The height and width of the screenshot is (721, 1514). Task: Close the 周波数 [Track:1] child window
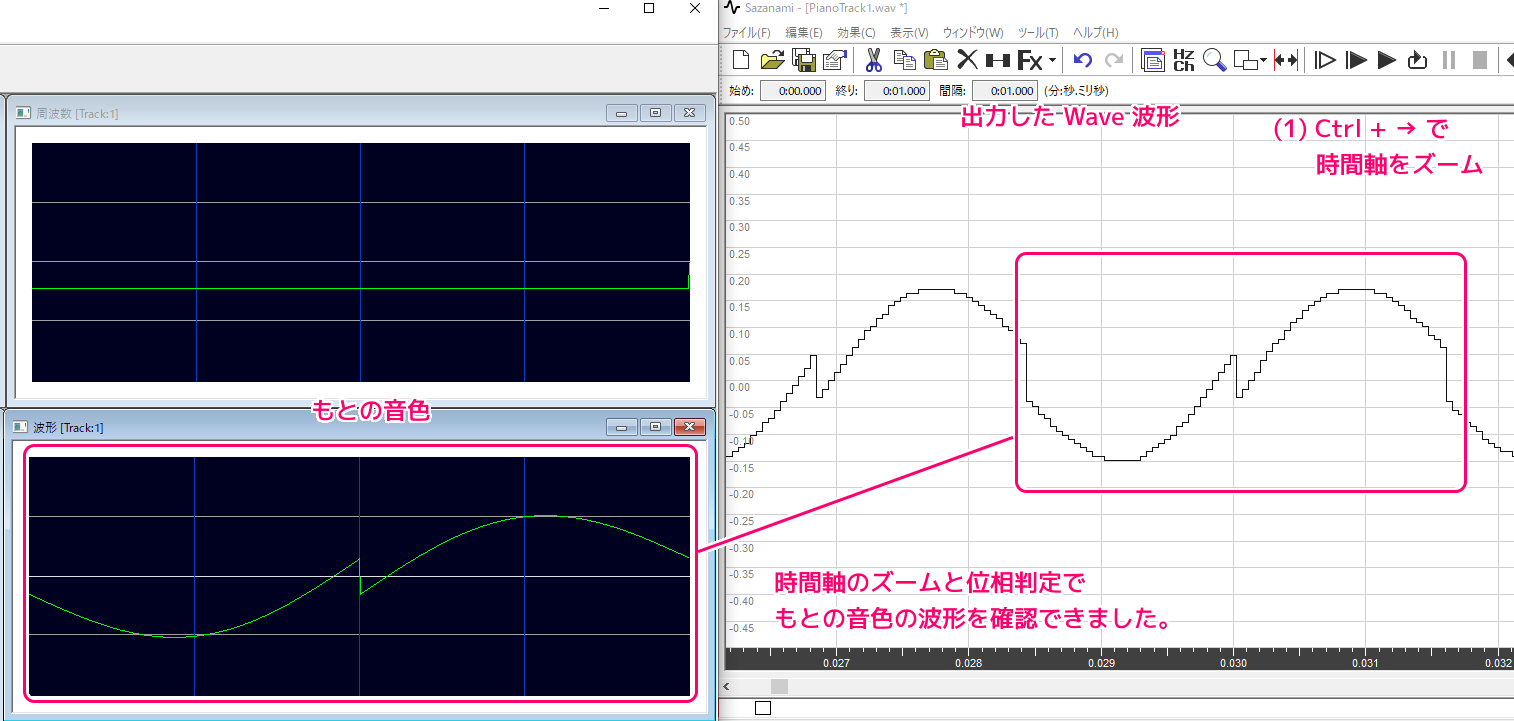pos(689,113)
